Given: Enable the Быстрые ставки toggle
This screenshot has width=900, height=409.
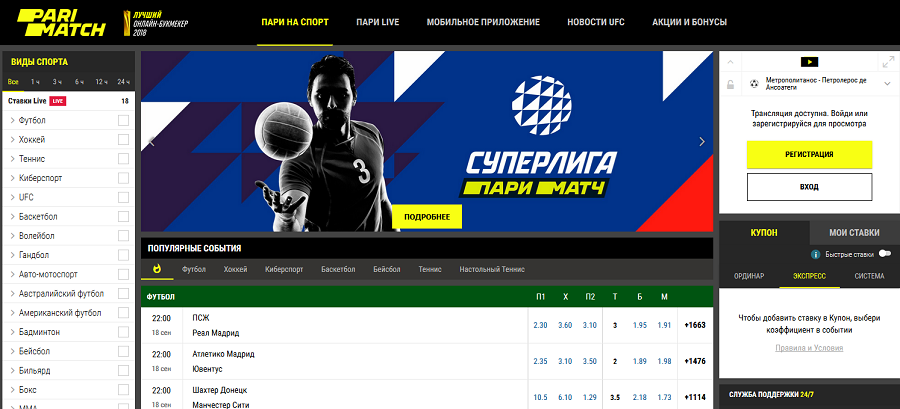Looking at the screenshot, I should pos(884,254).
